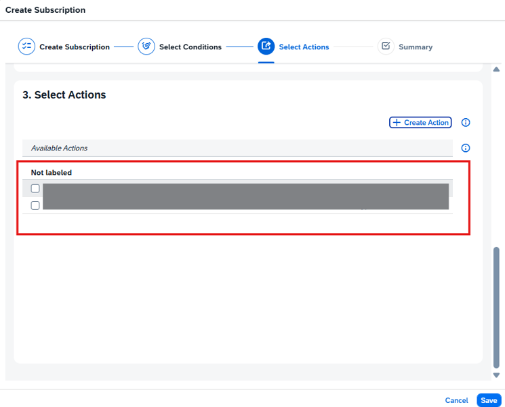Click the Cancel link
505x407 pixels.
[456, 400]
